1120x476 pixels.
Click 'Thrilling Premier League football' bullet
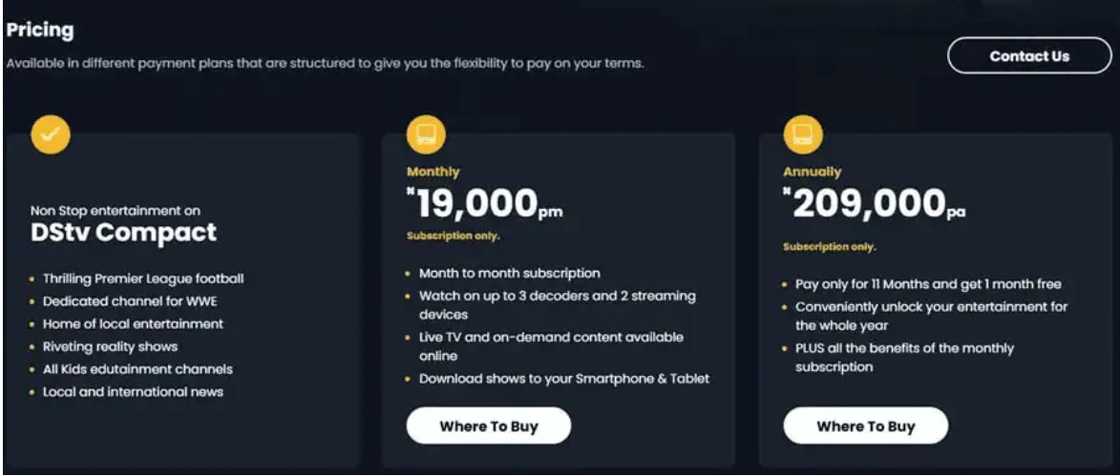pyautogui.click(x=143, y=279)
